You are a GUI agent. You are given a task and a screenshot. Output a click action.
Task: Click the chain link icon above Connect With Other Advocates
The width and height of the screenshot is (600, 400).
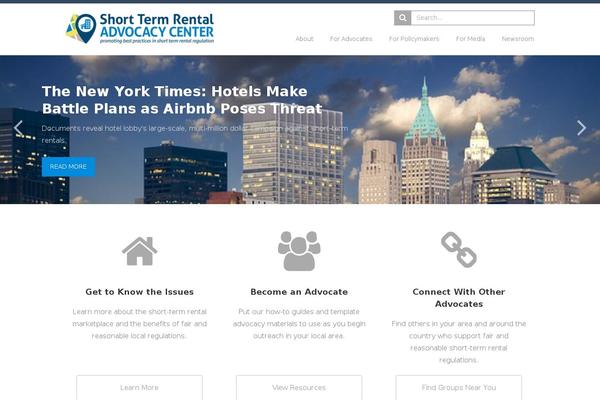(x=459, y=250)
